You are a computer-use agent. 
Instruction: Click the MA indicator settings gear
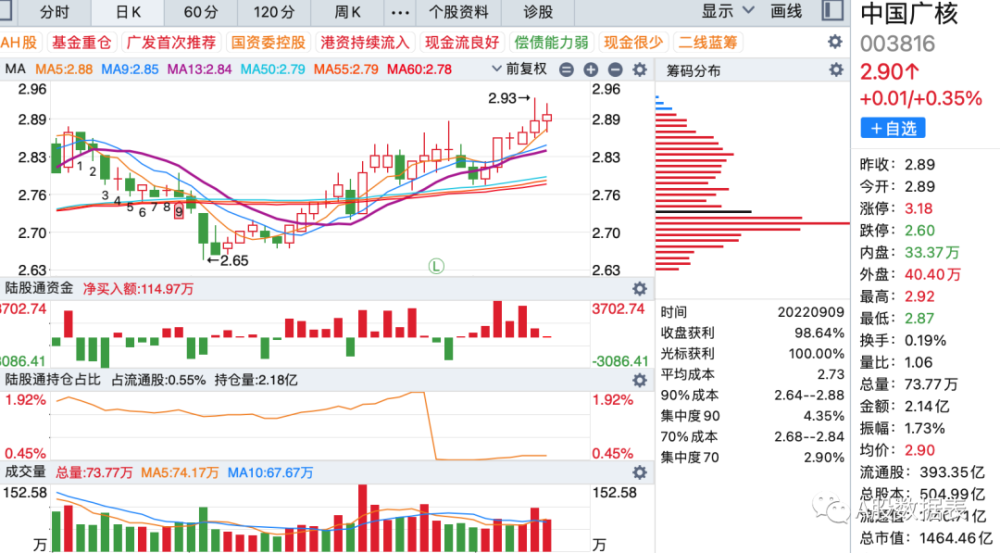[x=640, y=70]
